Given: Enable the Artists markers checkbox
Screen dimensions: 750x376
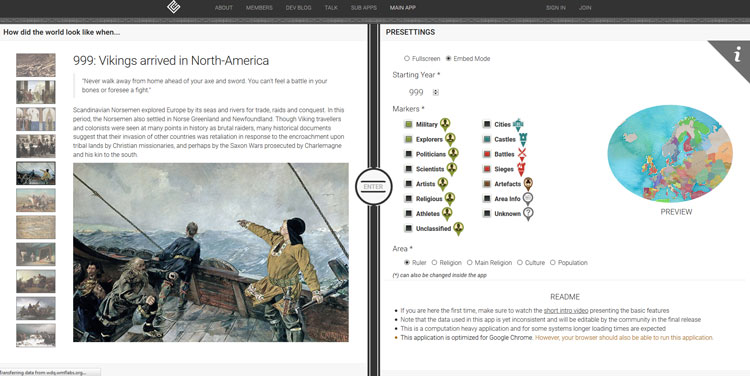Looking at the screenshot, I should (x=408, y=184).
